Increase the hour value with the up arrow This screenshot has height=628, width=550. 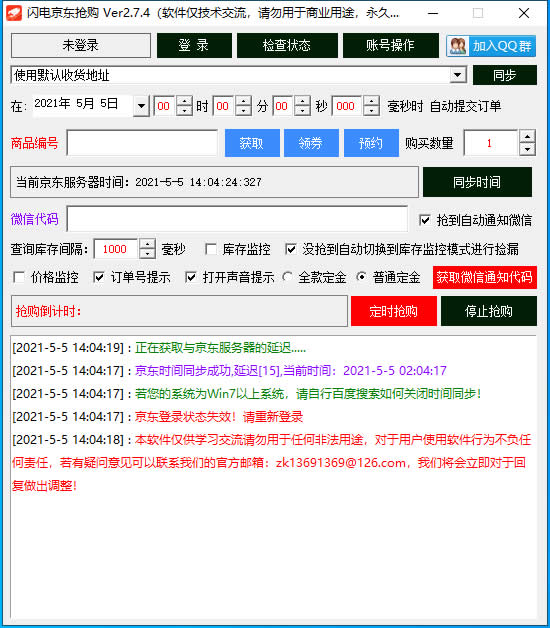[184, 101]
